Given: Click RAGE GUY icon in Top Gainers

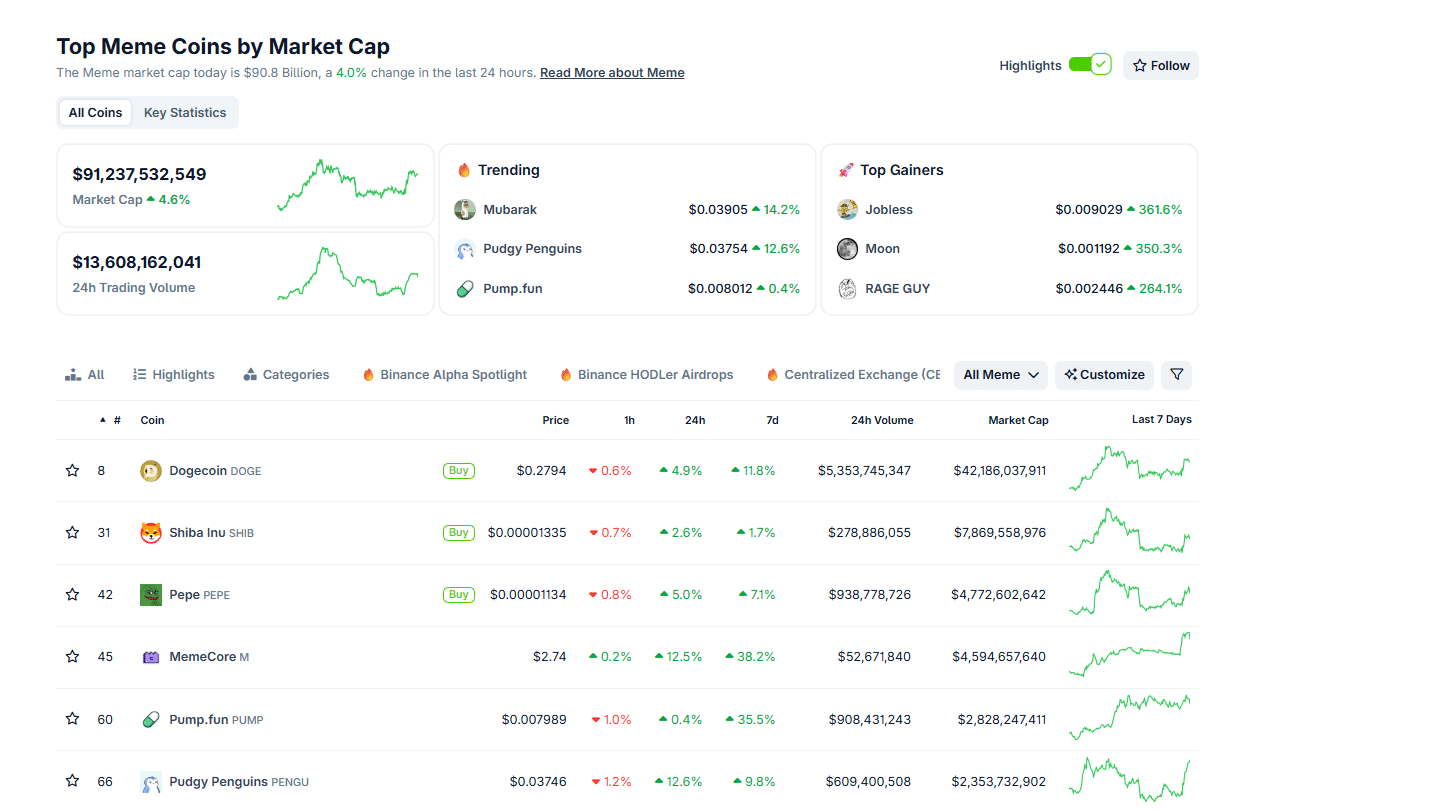Looking at the screenshot, I should point(848,289).
